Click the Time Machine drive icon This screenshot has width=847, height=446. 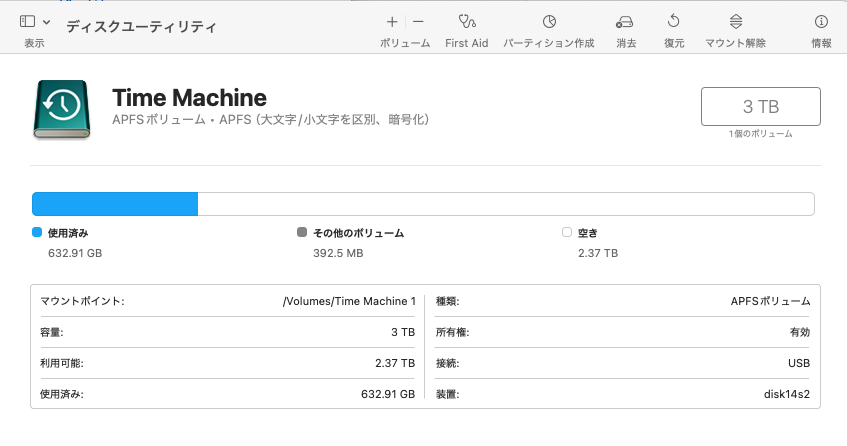click(64, 109)
